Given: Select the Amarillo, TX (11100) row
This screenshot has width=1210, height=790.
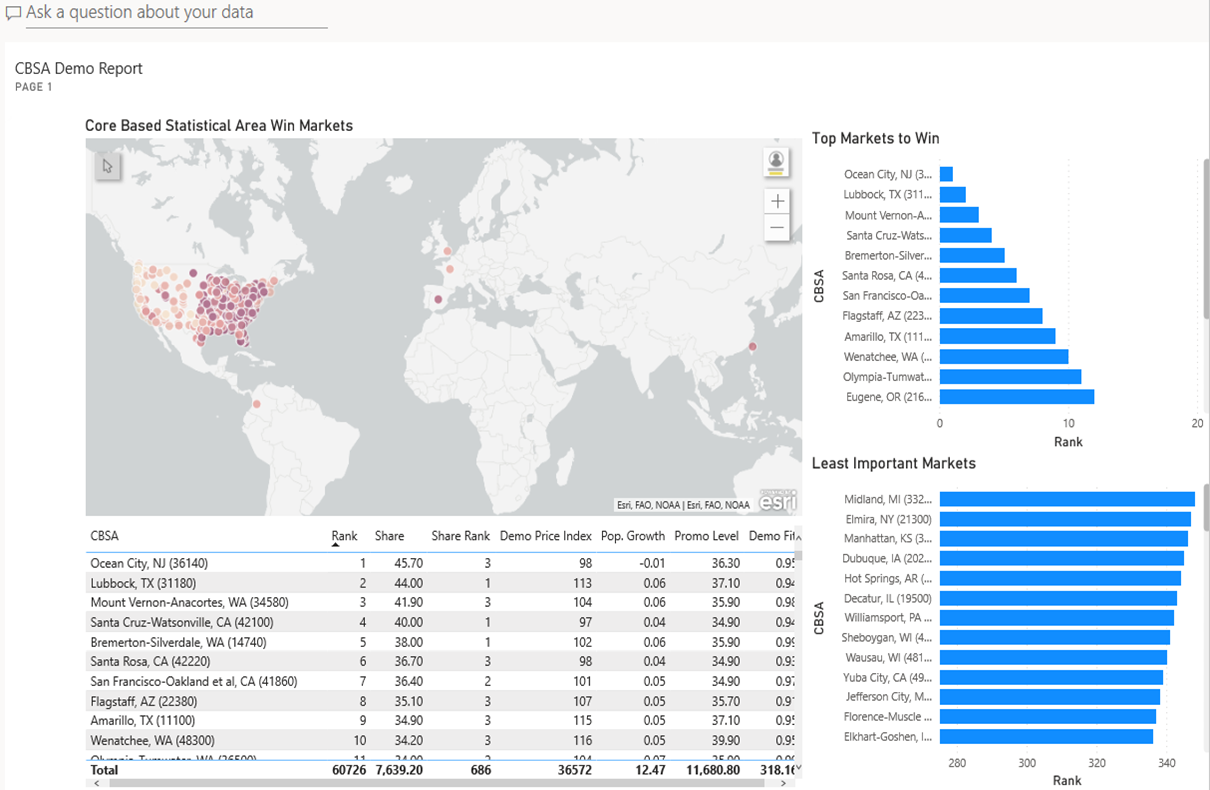Looking at the screenshot, I should pyautogui.click(x=441, y=720).
